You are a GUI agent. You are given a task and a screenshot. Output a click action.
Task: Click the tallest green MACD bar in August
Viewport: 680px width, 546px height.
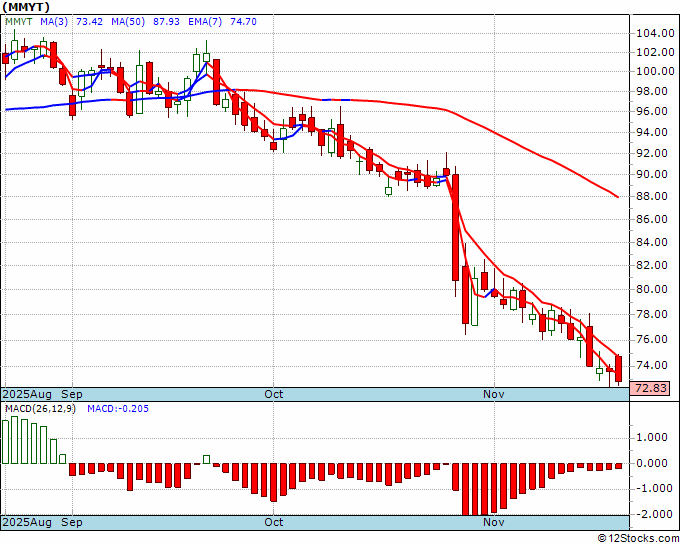pyautogui.click(x=14, y=440)
